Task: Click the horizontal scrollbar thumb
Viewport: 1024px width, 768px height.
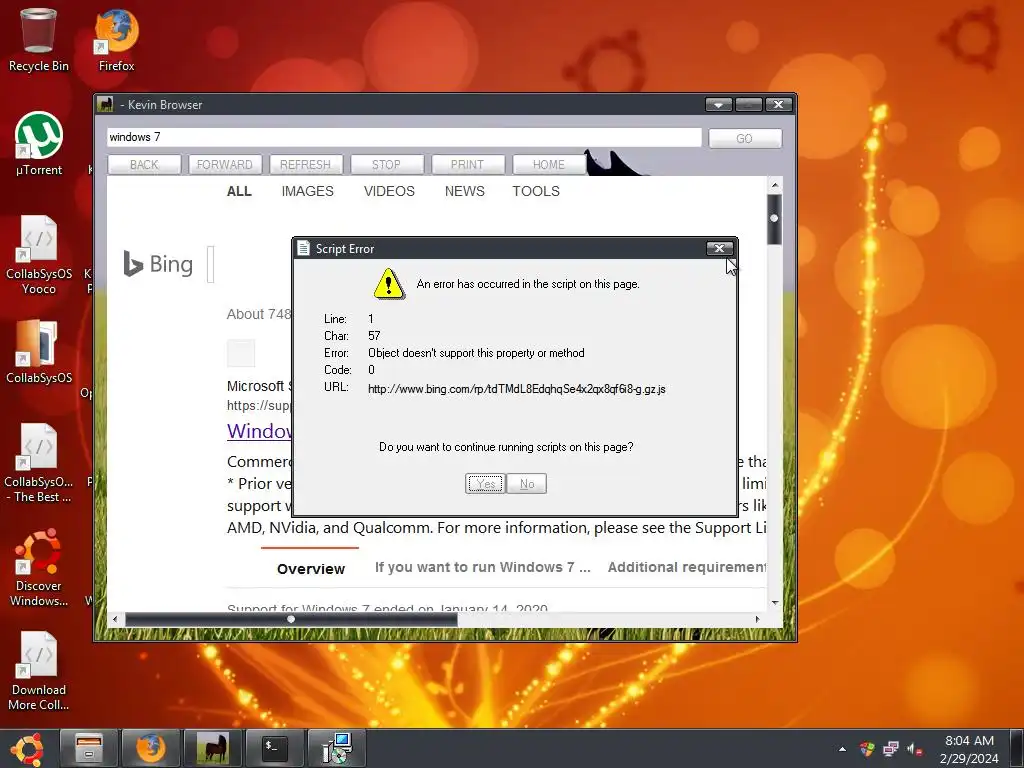Action: coord(291,619)
